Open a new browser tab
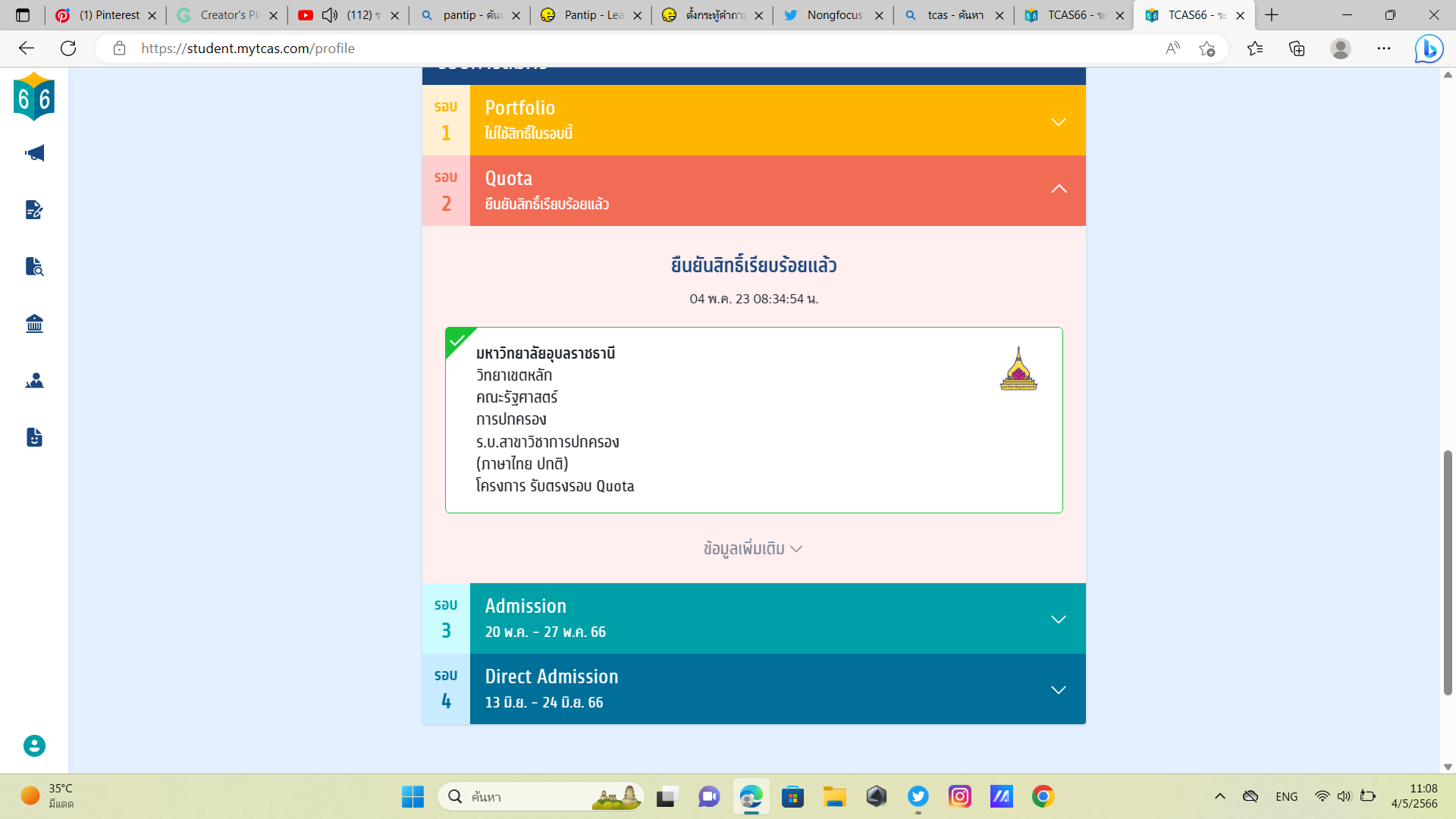Screen dimensions: 1456x819 tap(1272, 15)
